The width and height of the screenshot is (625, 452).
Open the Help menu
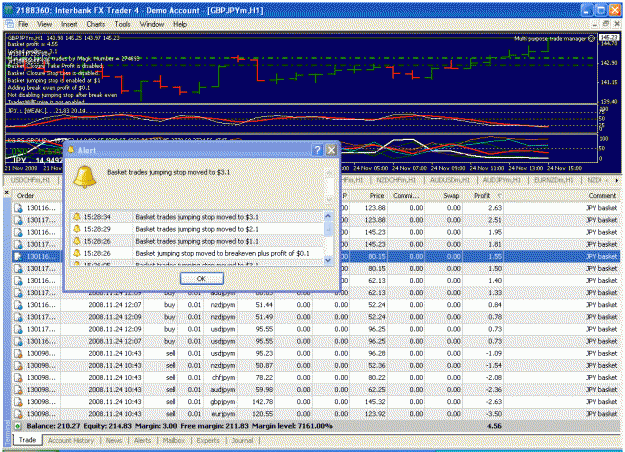pyautogui.click(x=180, y=24)
